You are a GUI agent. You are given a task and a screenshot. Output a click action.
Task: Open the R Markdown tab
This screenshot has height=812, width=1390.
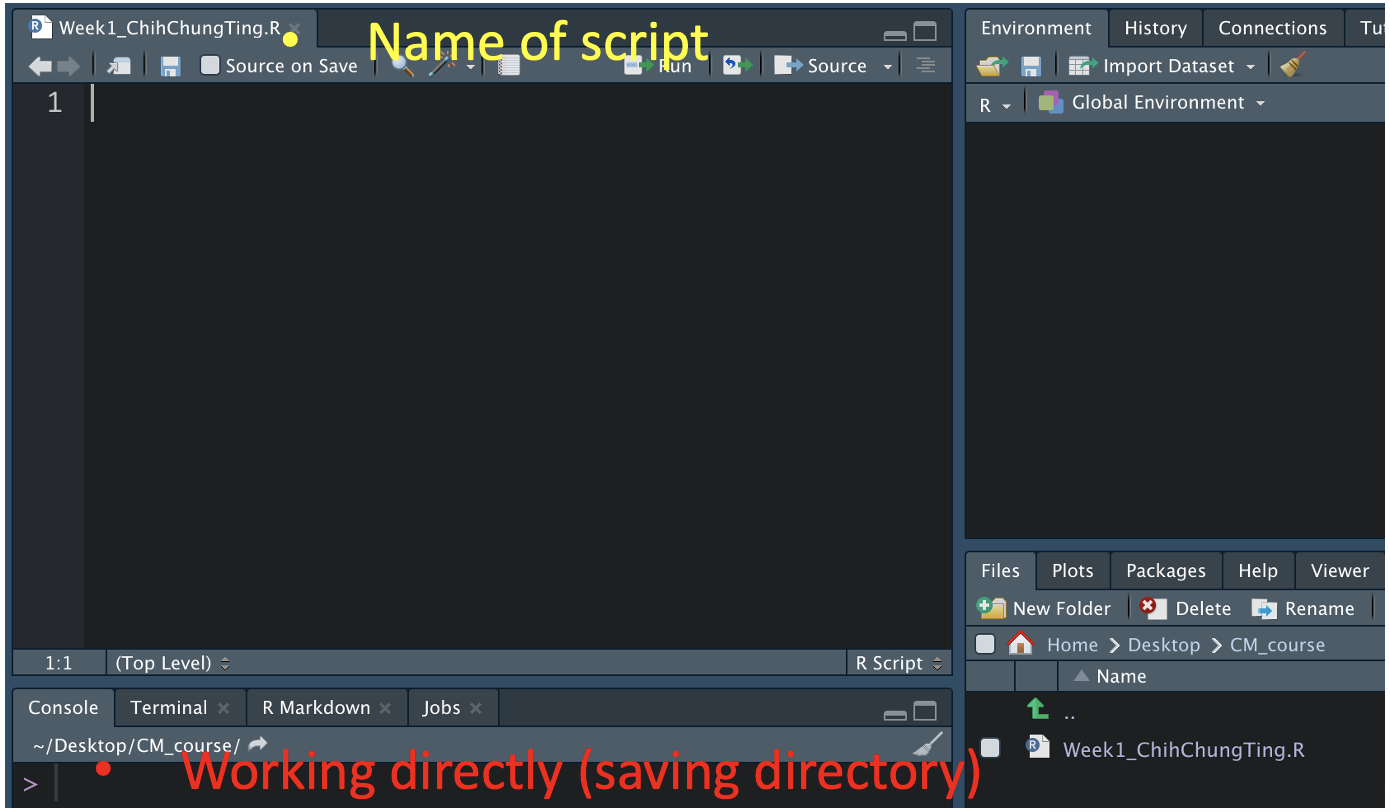coord(316,708)
